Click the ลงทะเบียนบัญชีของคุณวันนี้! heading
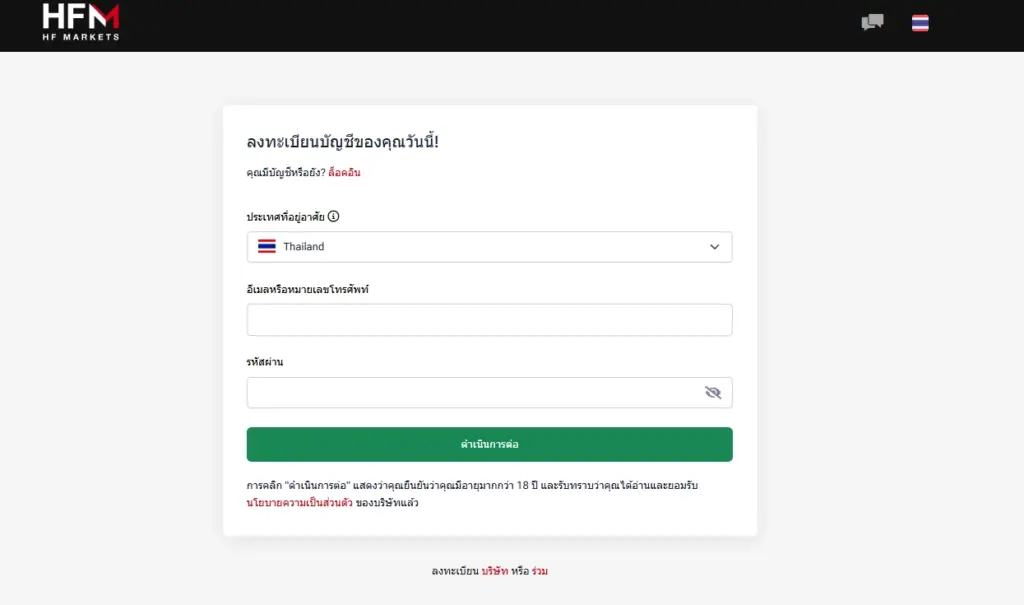1024x605 pixels. click(343, 142)
